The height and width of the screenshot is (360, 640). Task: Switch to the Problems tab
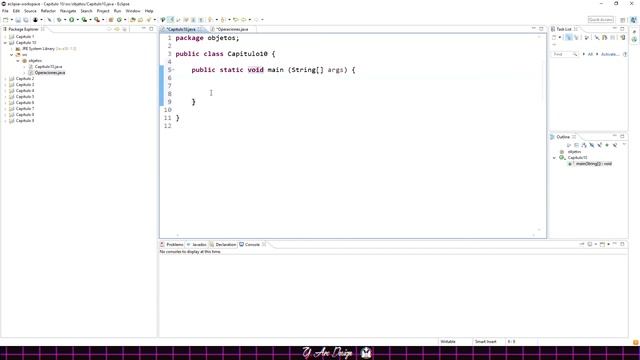click(x=175, y=244)
